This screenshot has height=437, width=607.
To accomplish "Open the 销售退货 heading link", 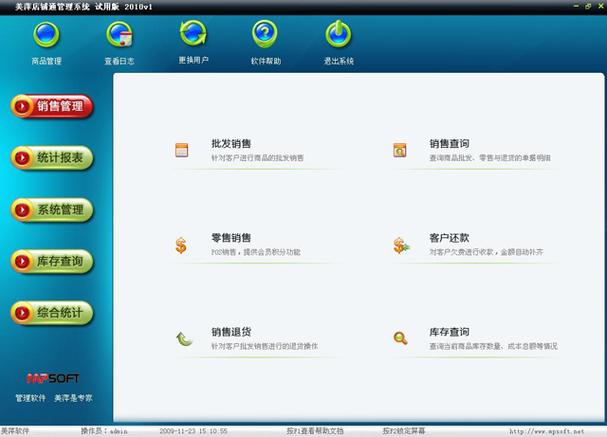I will pos(231,332).
